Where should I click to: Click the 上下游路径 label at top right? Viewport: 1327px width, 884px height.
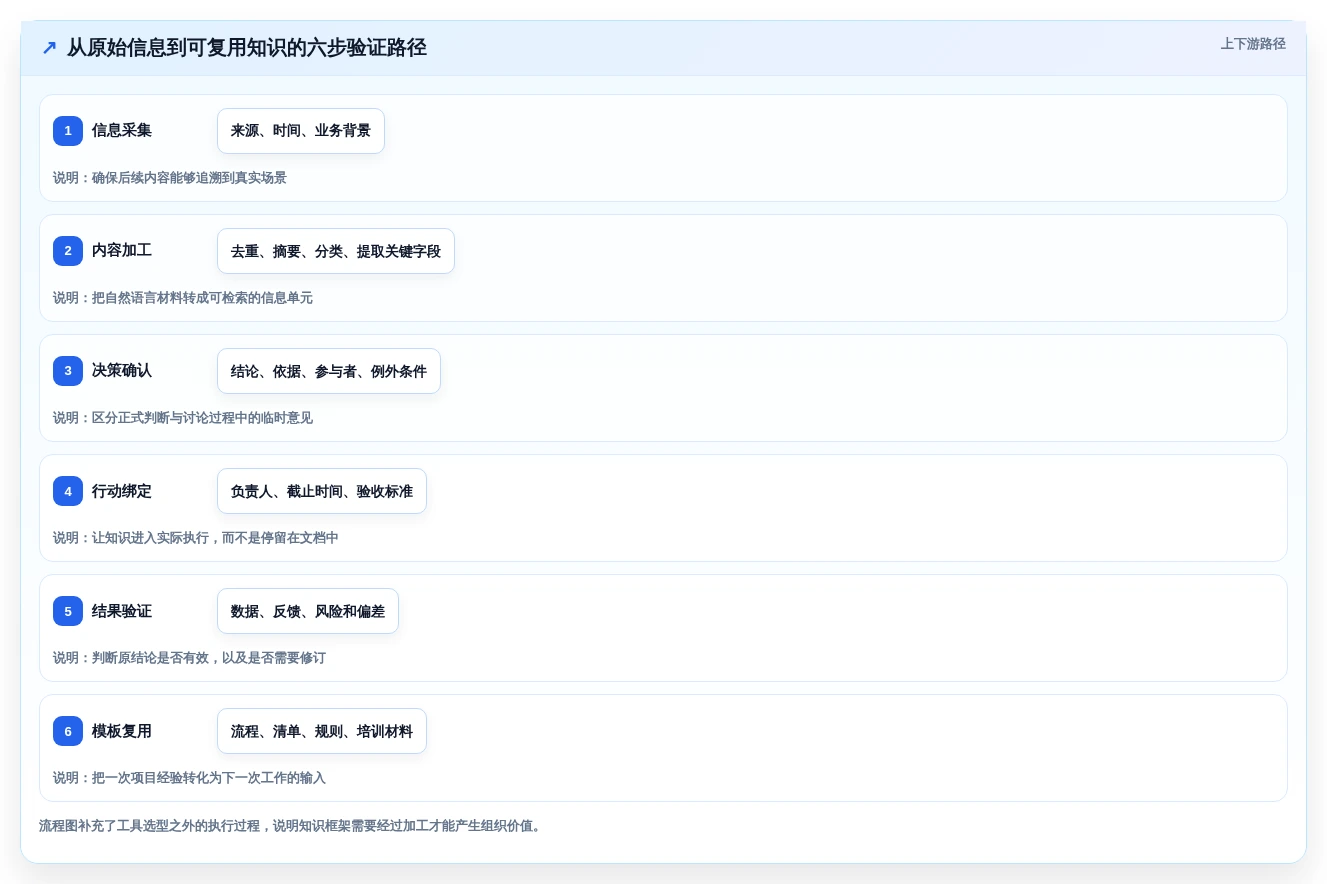(1253, 44)
